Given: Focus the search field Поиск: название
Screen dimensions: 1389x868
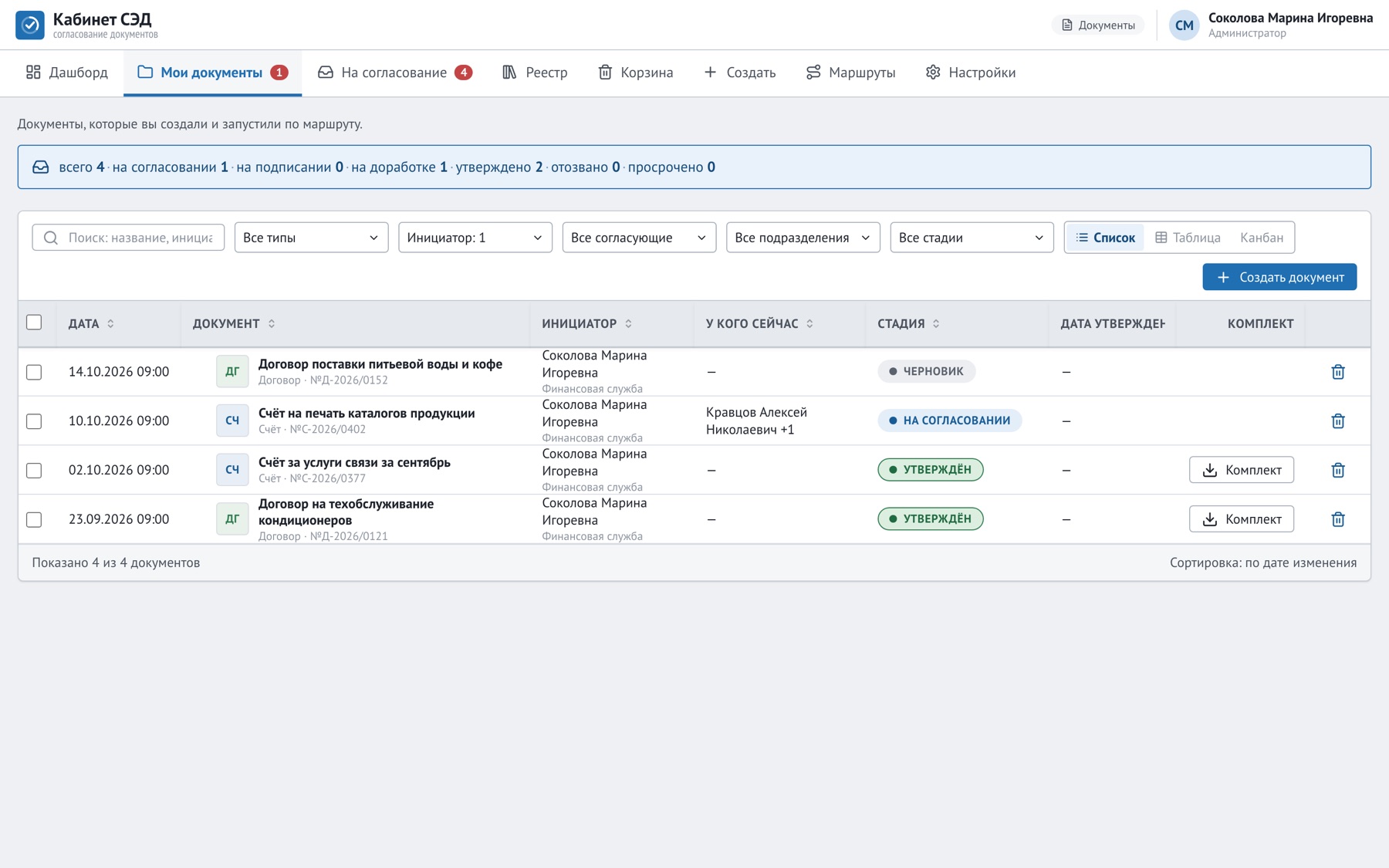Looking at the screenshot, I should coord(128,238).
